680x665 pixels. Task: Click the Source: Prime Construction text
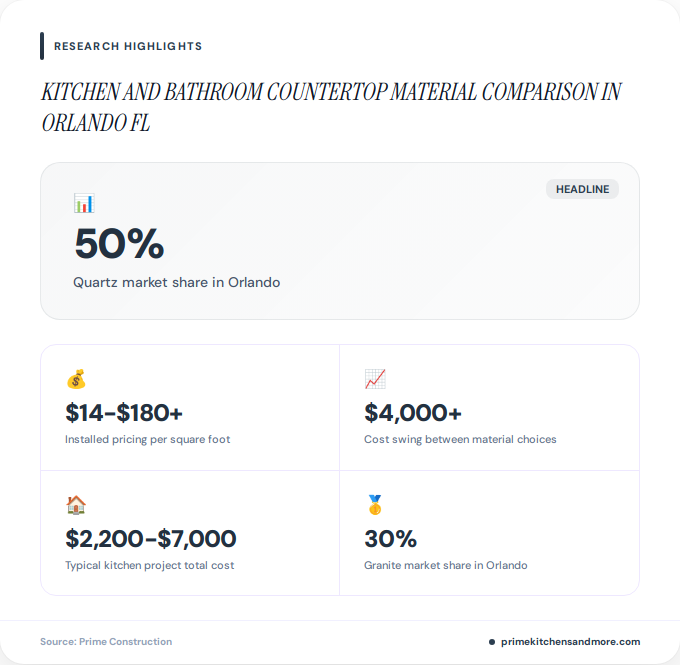point(106,642)
